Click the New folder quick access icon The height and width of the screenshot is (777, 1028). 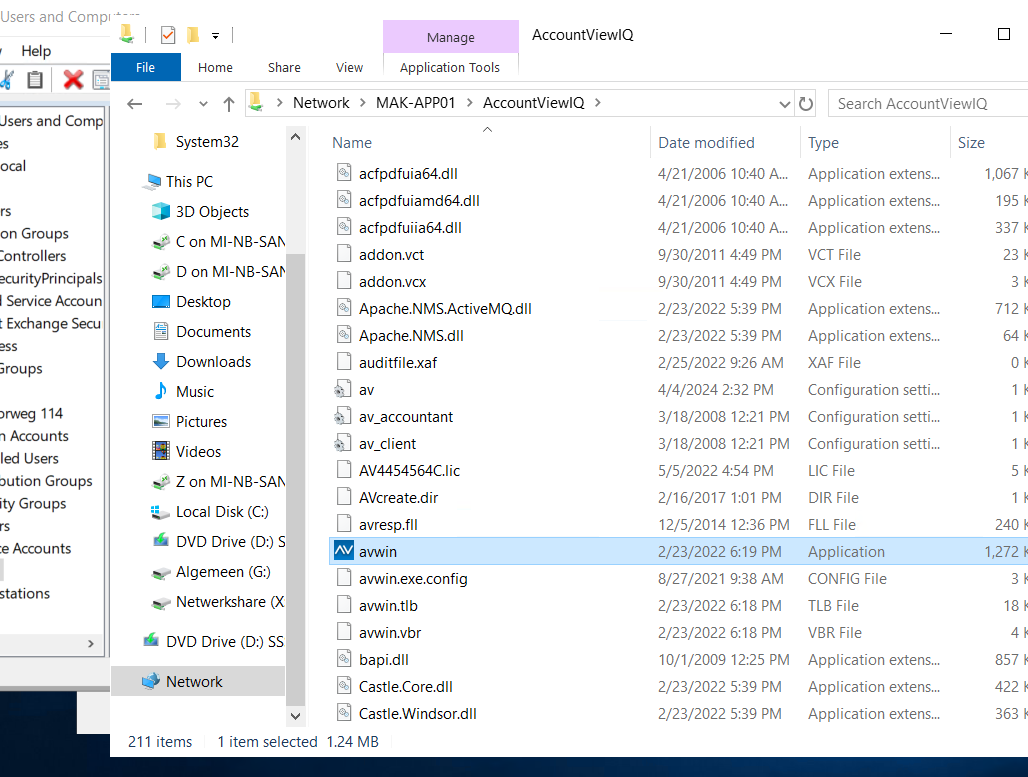[x=193, y=35]
